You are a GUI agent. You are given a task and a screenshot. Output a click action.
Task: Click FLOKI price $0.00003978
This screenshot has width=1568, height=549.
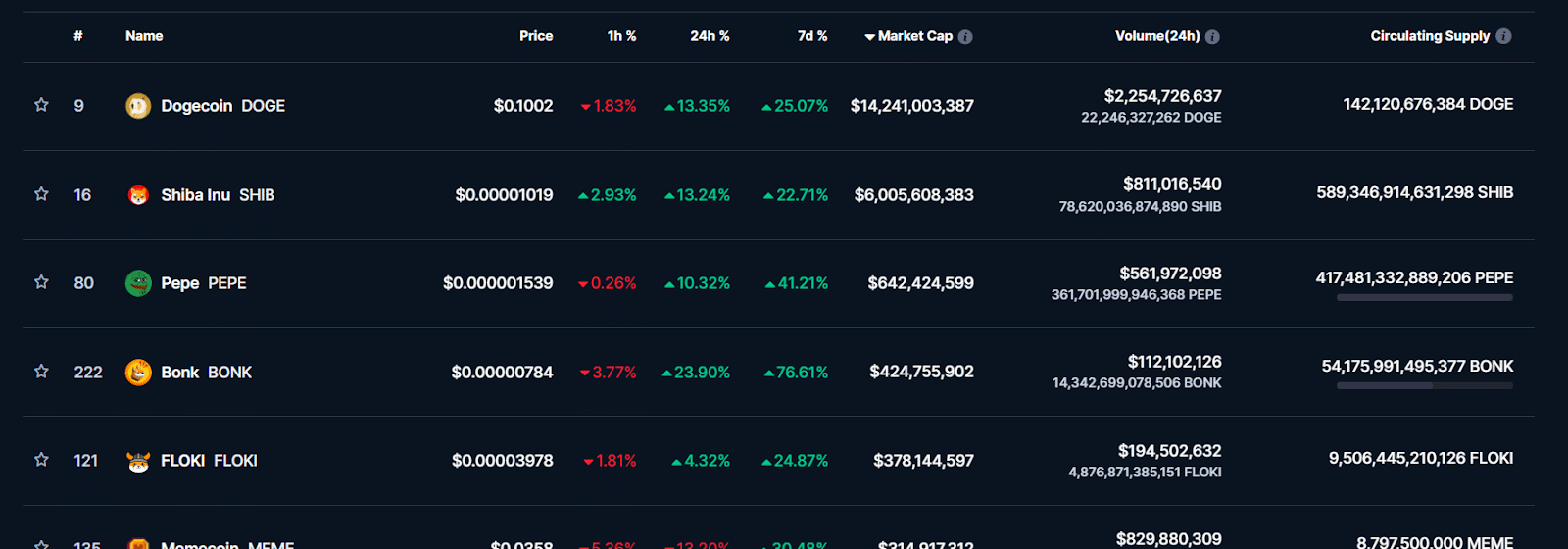click(503, 461)
